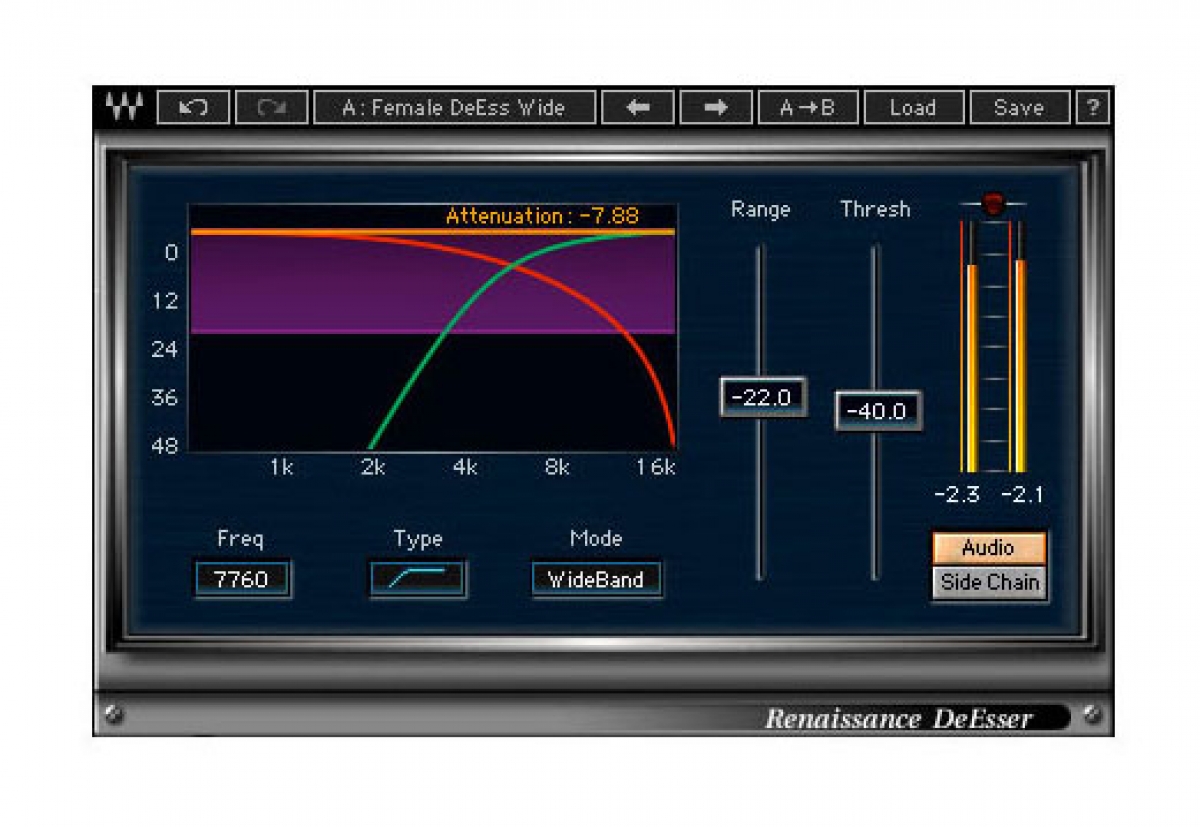Click the Attenuation -7.88 readout

click(x=542, y=216)
